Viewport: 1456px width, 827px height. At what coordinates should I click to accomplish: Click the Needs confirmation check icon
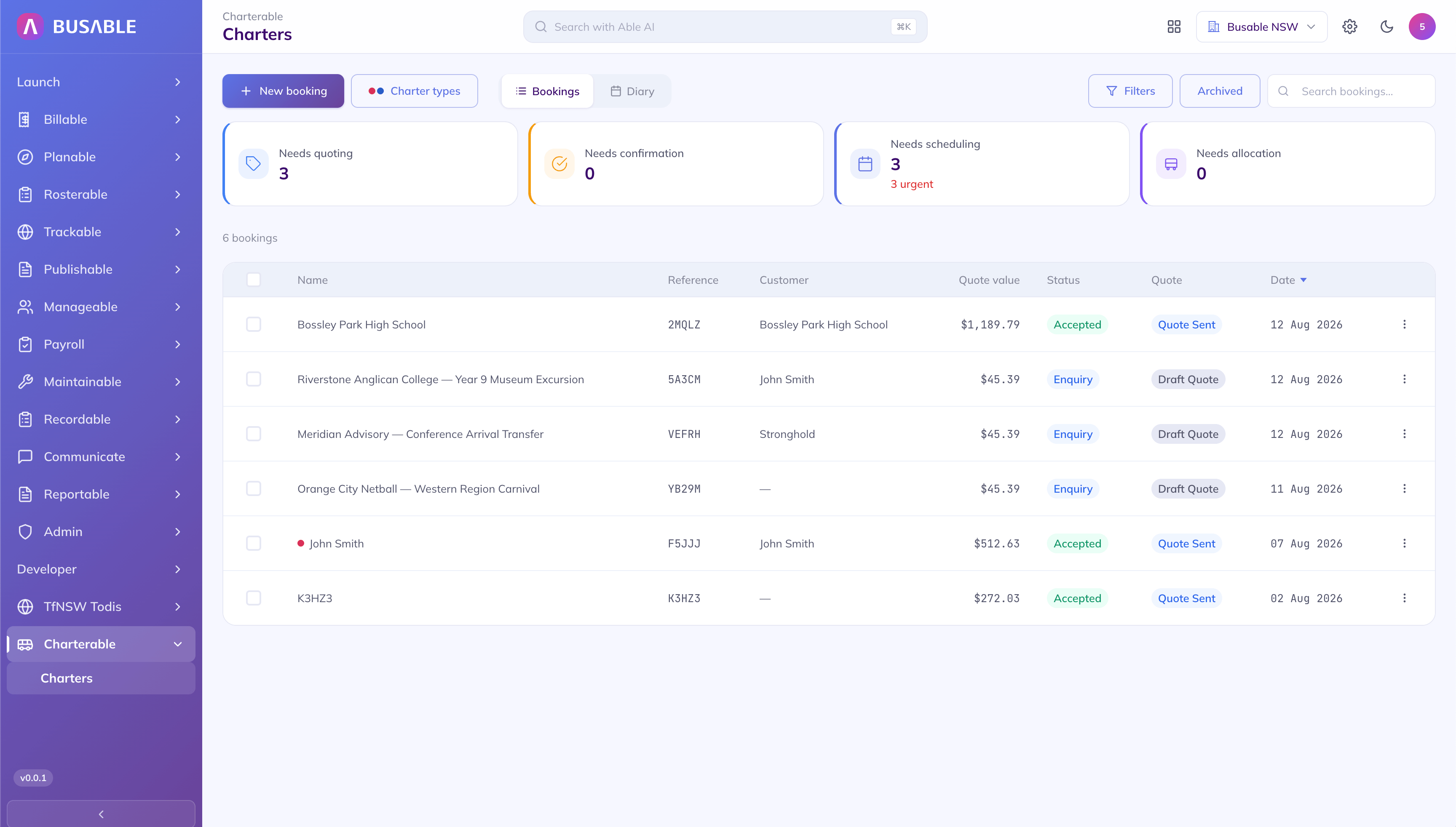click(x=559, y=164)
